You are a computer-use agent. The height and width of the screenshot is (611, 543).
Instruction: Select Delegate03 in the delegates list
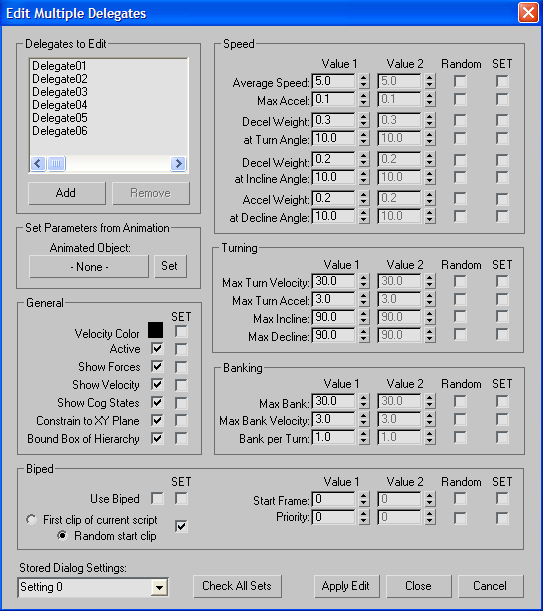pyautogui.click(x=60, y=92)
